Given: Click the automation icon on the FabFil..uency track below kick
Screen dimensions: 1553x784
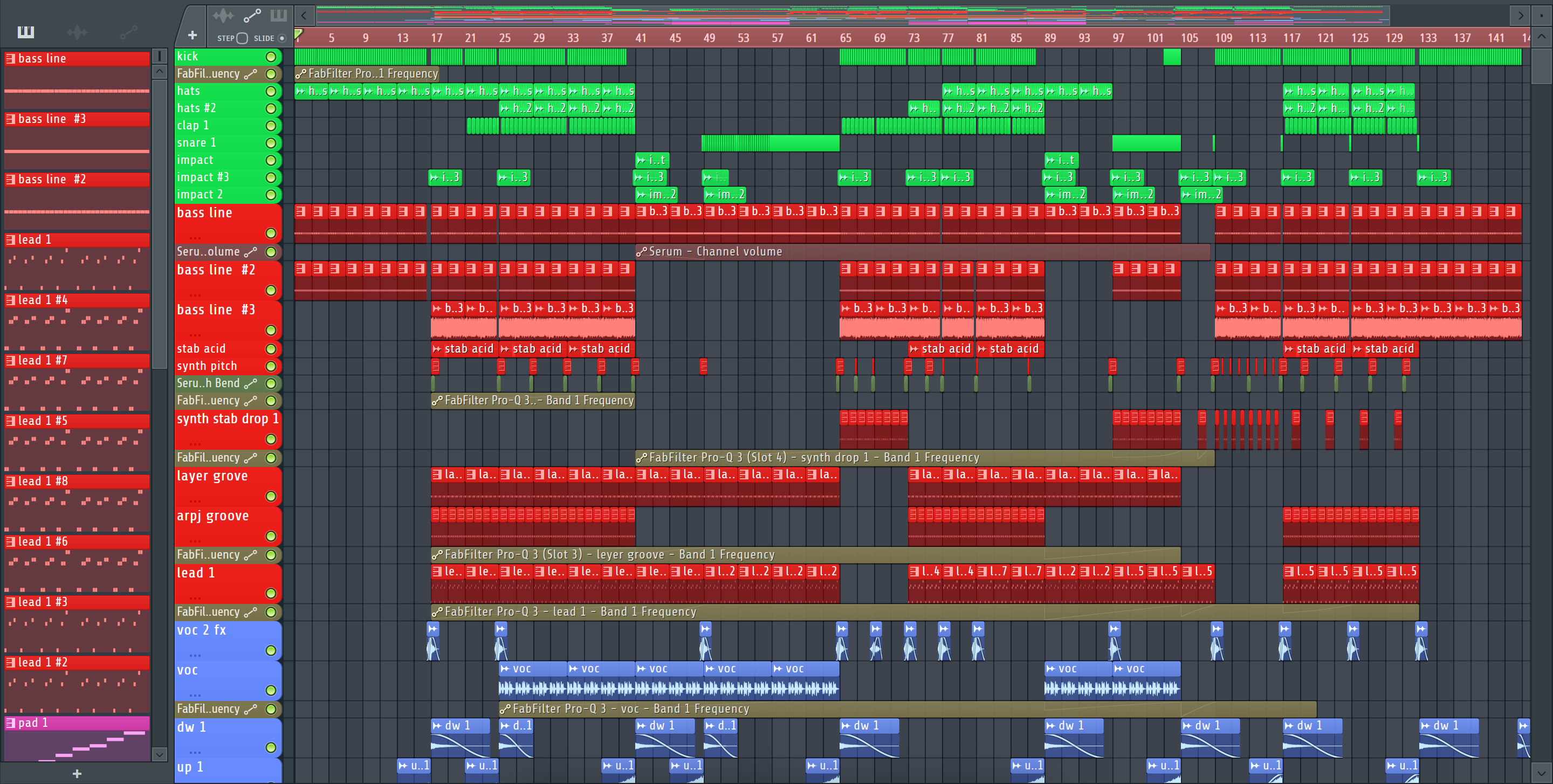Looking at the screenshot, I should click(251, 74).
